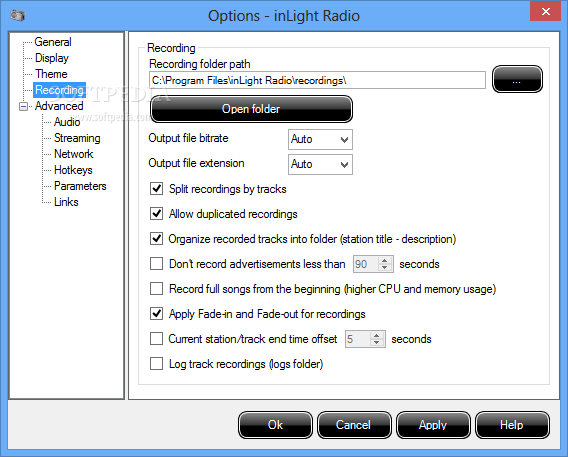
Task: Select General in the options tree
Action: pos(53,42)
